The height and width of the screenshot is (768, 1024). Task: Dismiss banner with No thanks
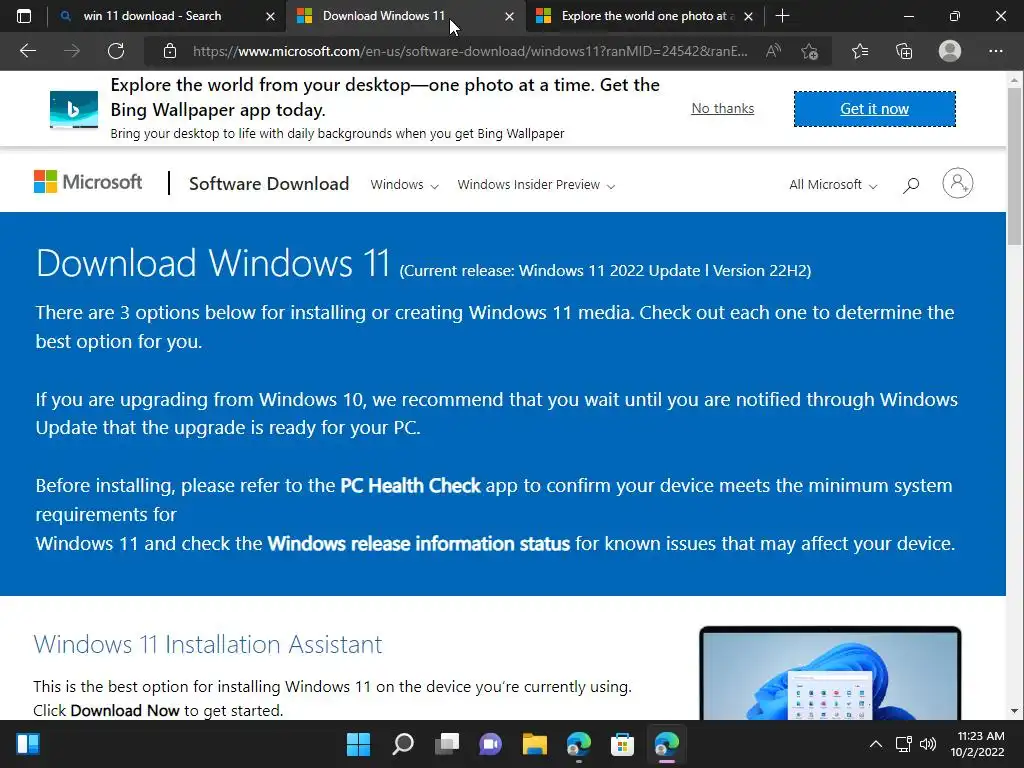tap(722, 108)
